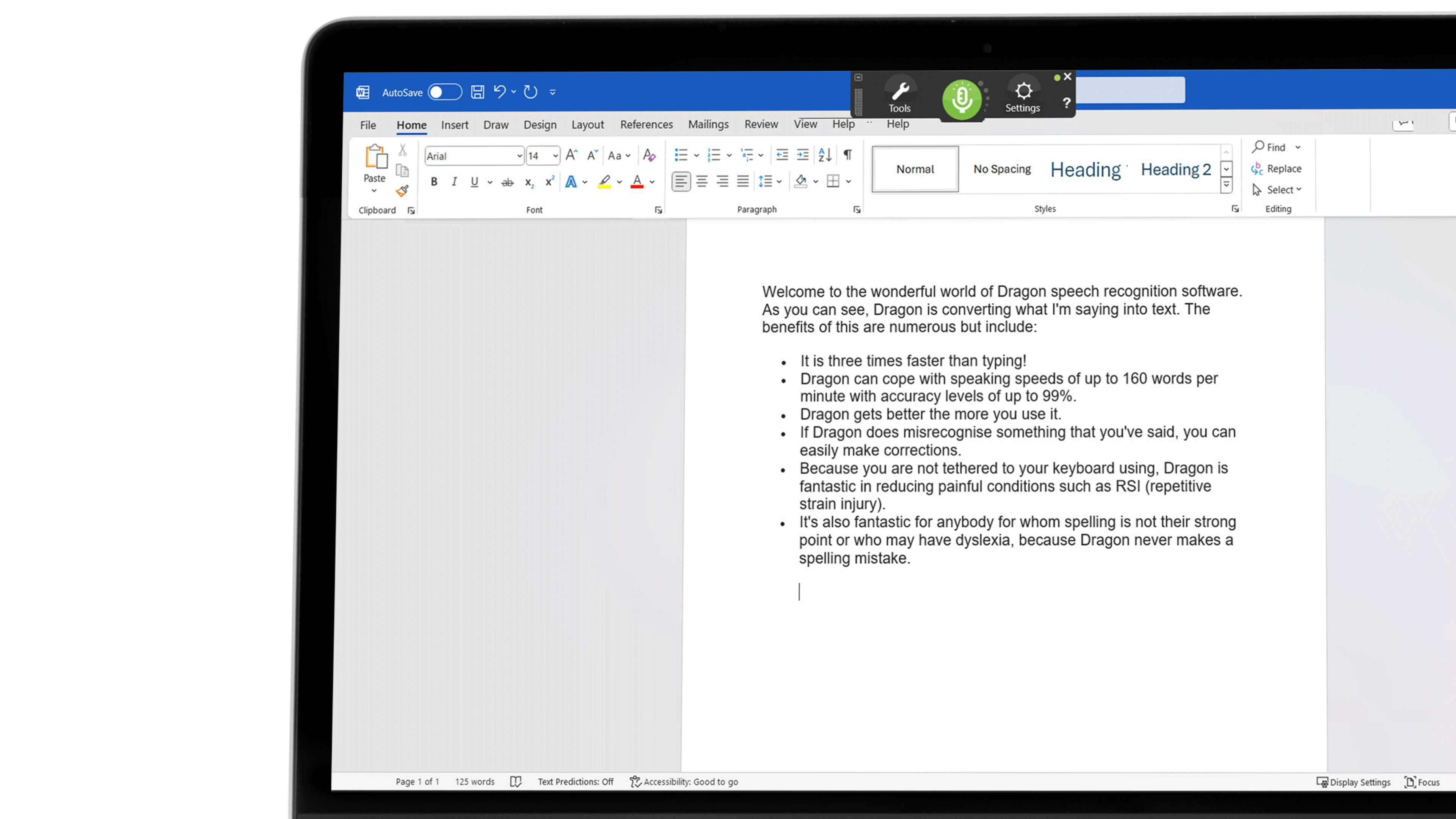The width and height of the screenshot is (1456, 819).
Task: Click the Dragon help question mark
Action: tap(1066, 103)
